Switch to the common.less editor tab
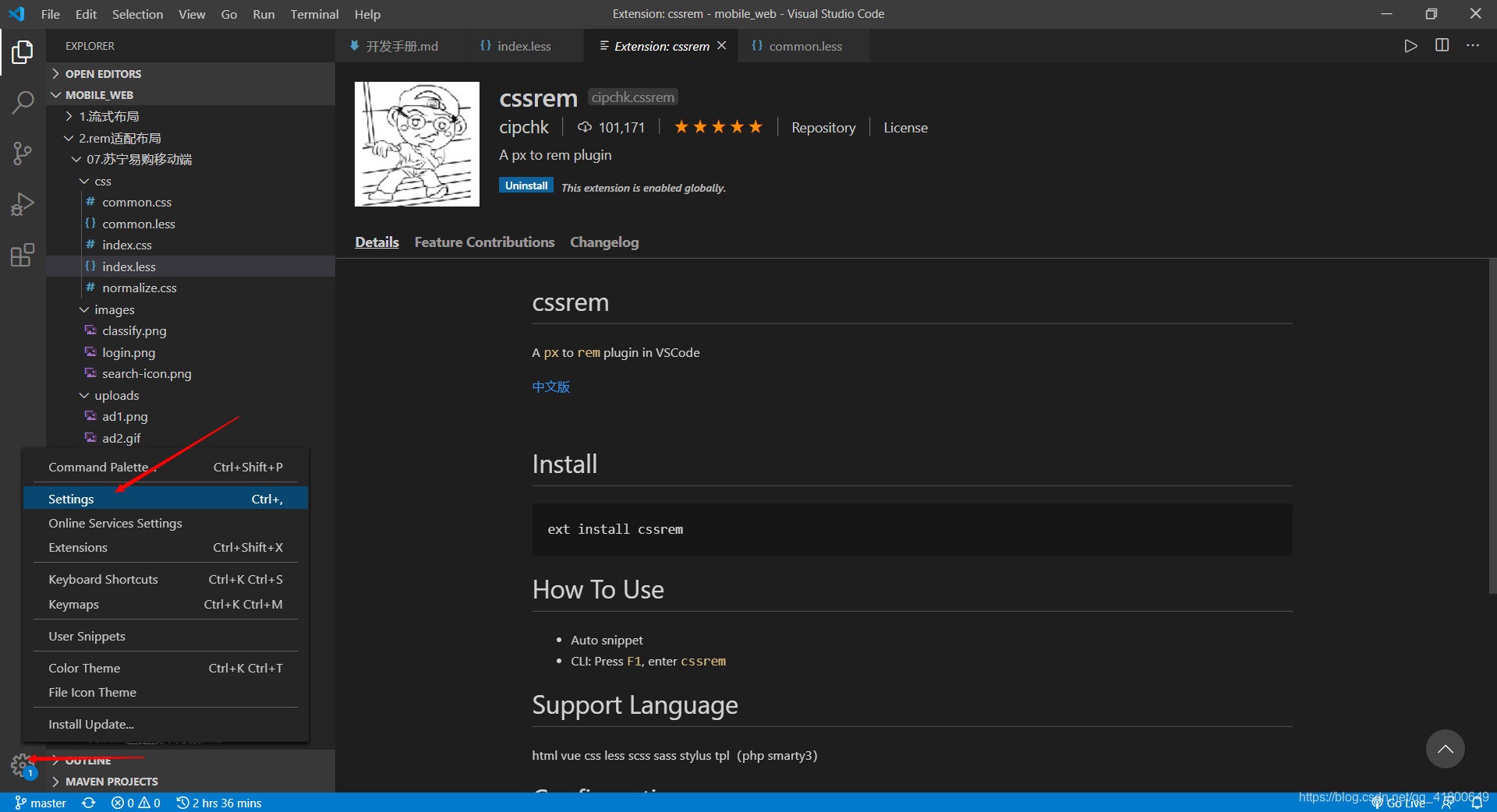 (x=804, y=46)
